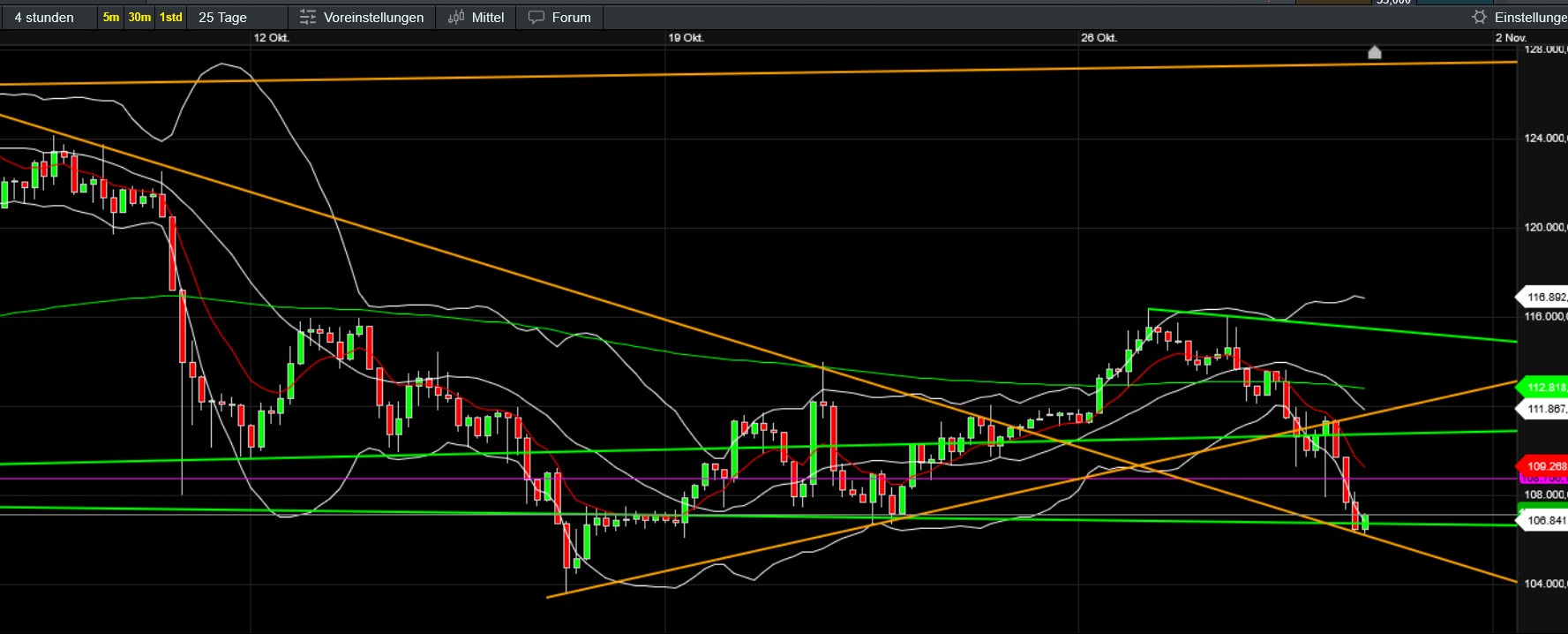Screen dimensions: 1568x634
Task: Open the Voreinstellungen menu
Action: coord(373,18)
